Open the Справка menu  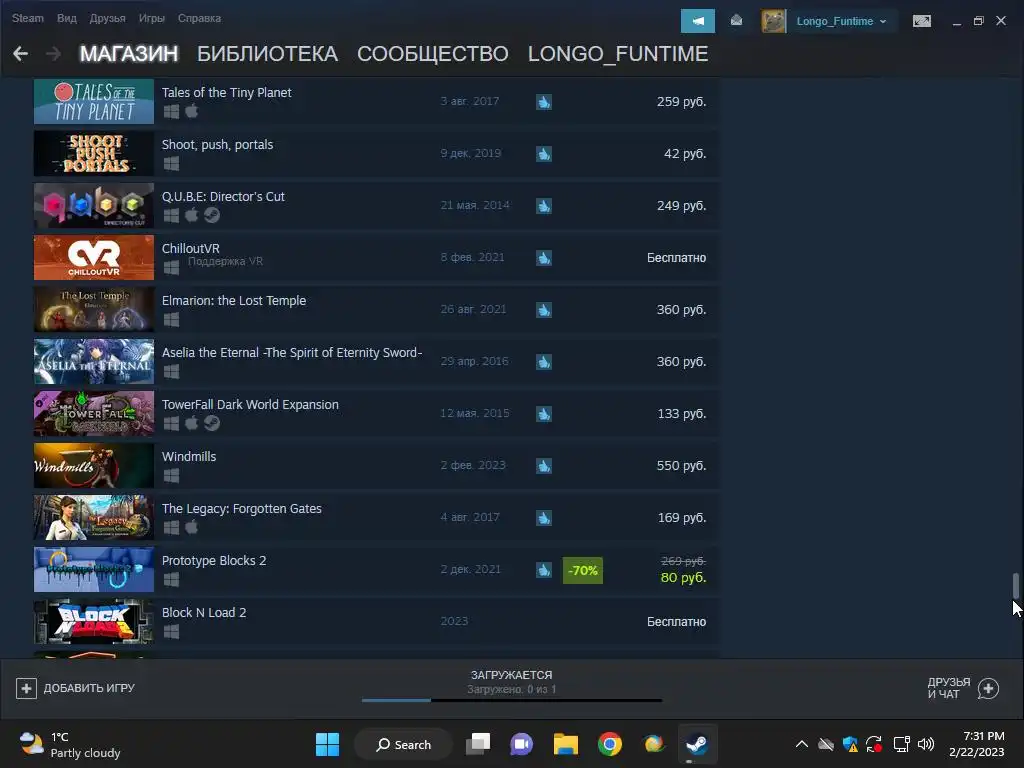coord(199,18)
